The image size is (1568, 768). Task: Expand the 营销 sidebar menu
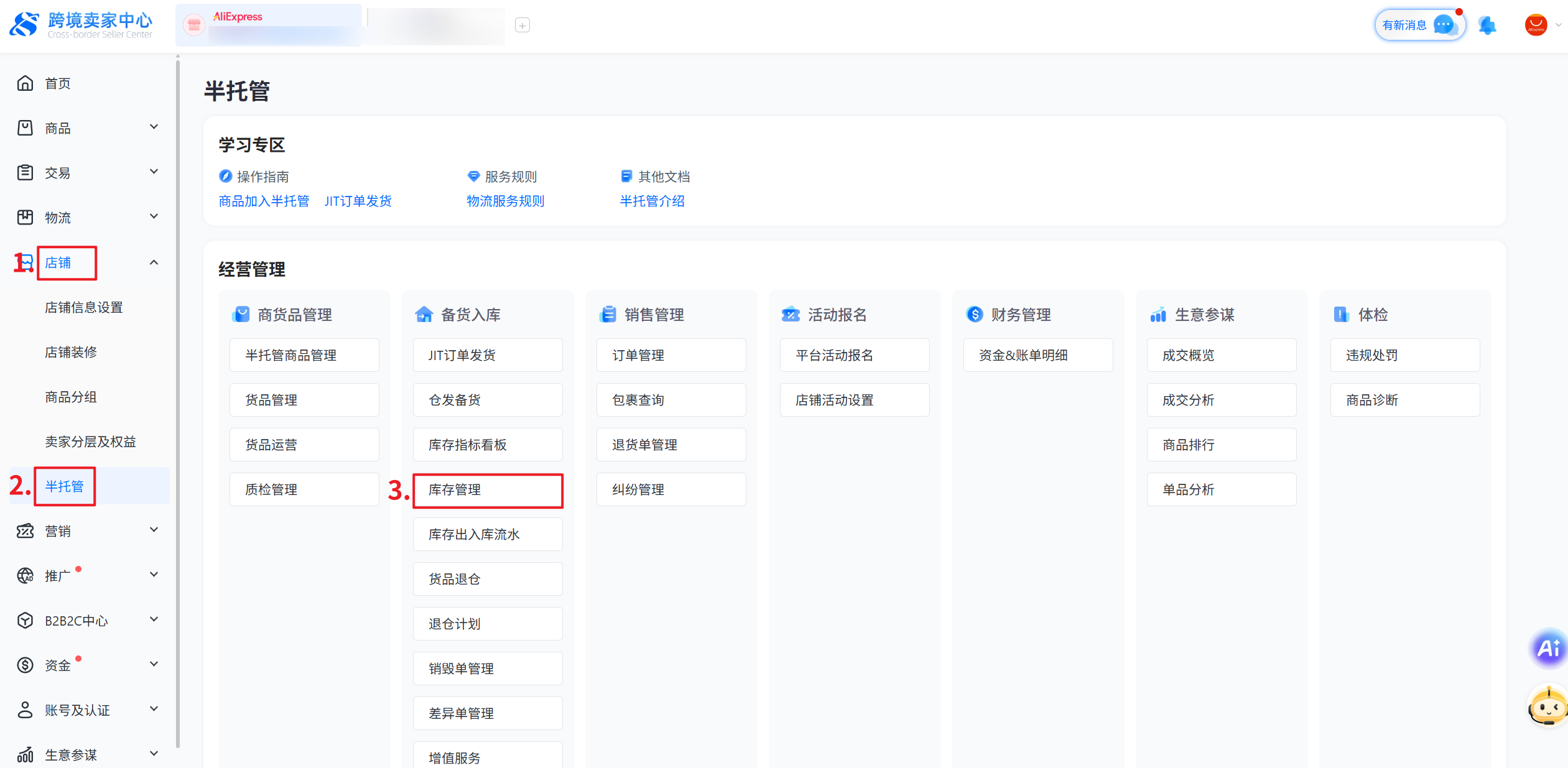point(154,530)
